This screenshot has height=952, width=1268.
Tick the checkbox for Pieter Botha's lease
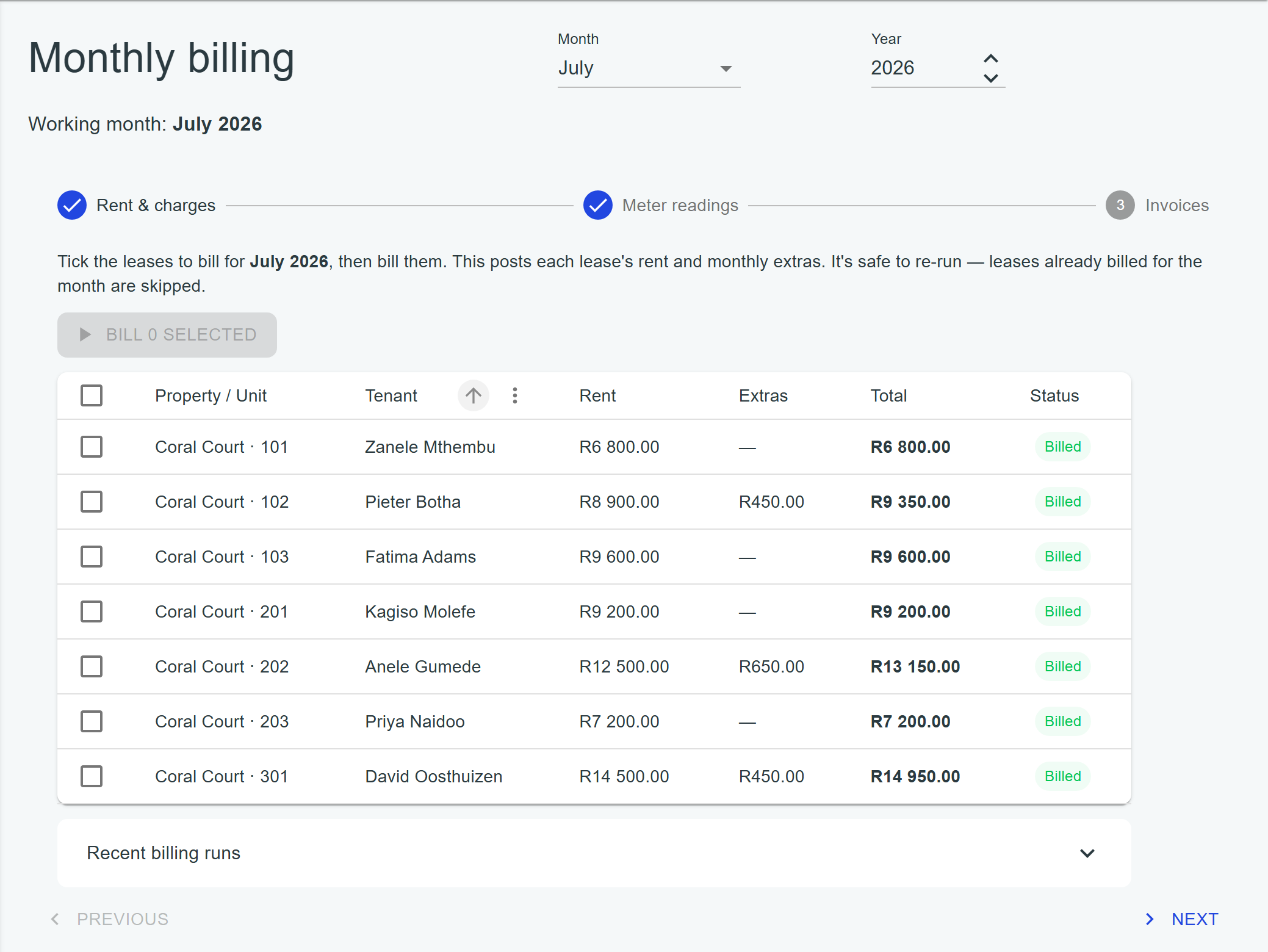[92, 502]
